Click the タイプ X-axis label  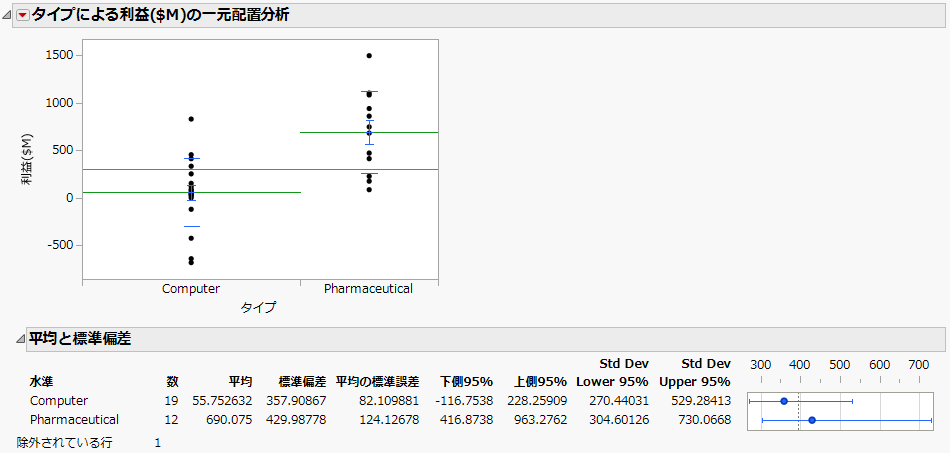pos(258,308)
